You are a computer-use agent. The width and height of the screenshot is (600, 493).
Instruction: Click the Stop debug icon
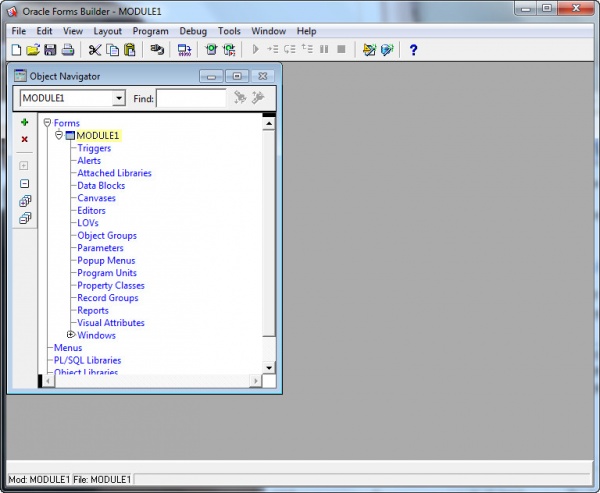tap(341, 49)
